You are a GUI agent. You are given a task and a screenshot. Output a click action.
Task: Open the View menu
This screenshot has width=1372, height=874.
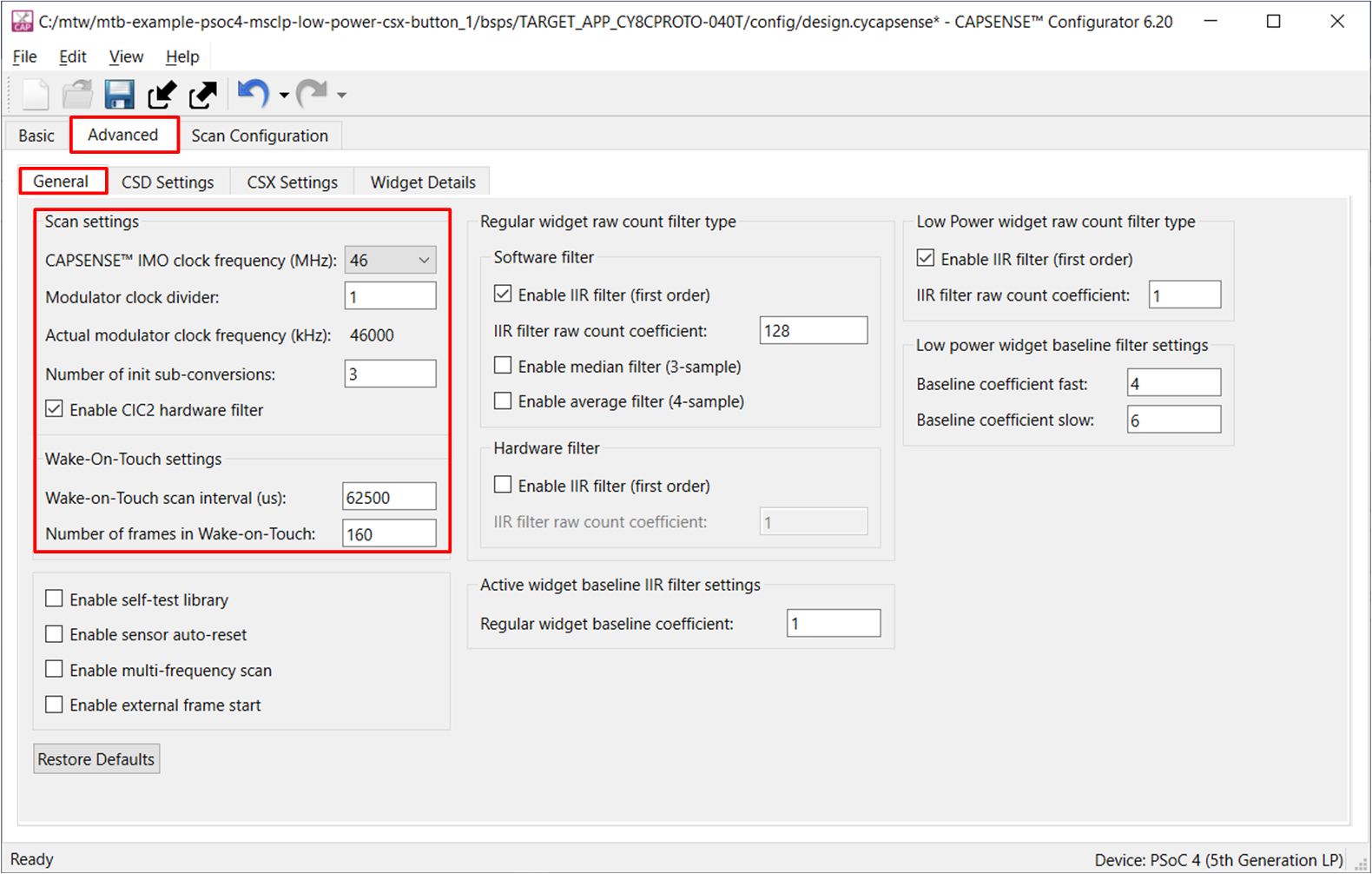coord(126,56)
